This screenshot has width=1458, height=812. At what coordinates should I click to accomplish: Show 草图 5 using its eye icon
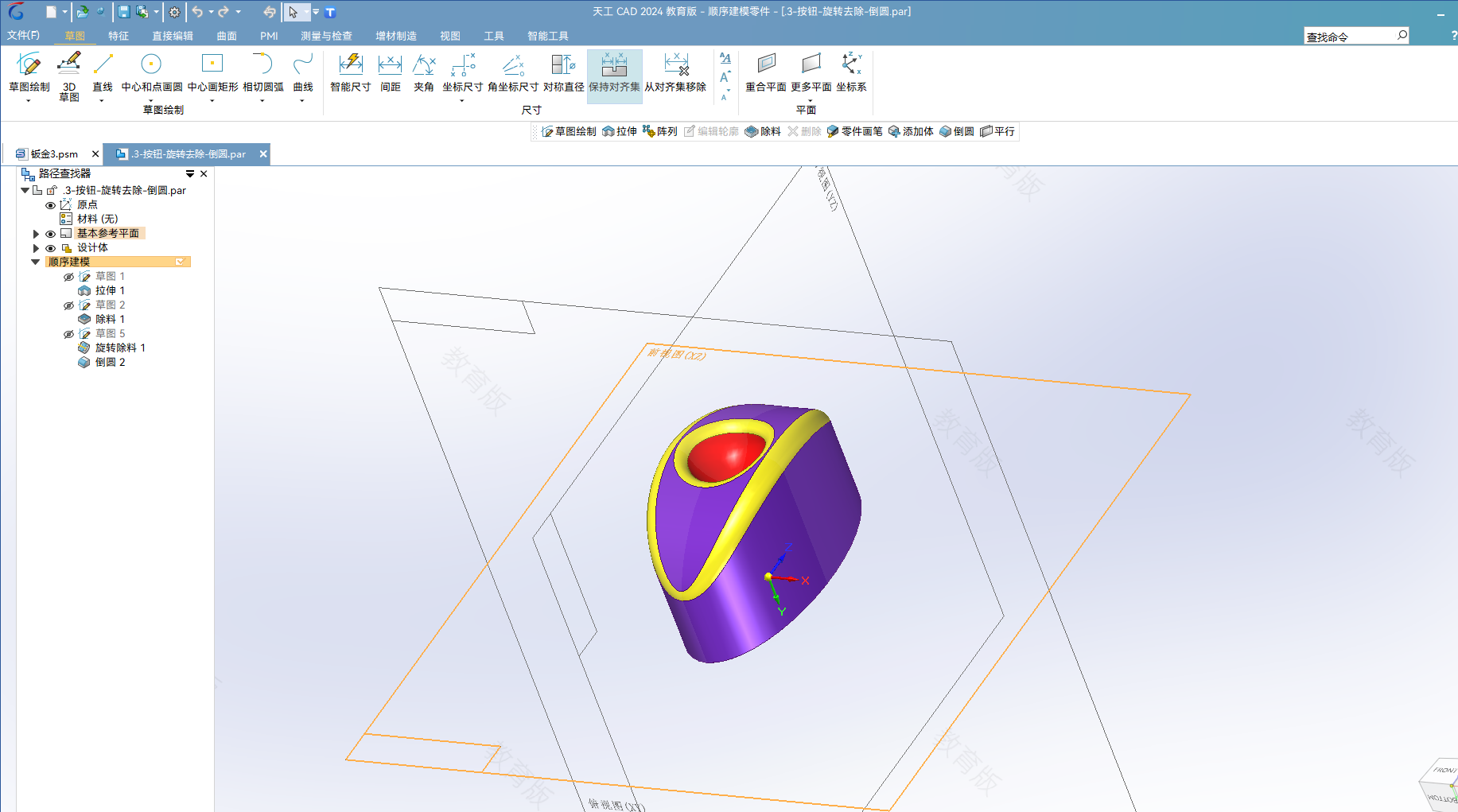(69, 334)
